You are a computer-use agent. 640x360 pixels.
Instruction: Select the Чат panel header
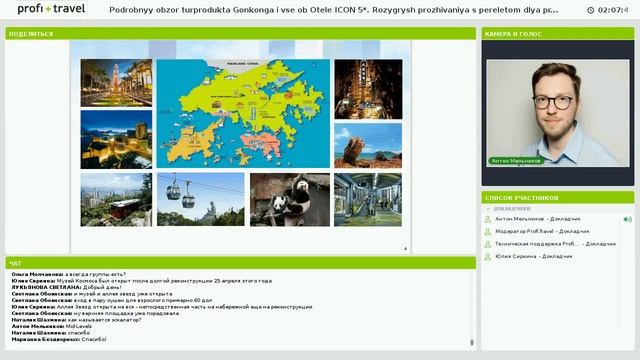point(240,263)
